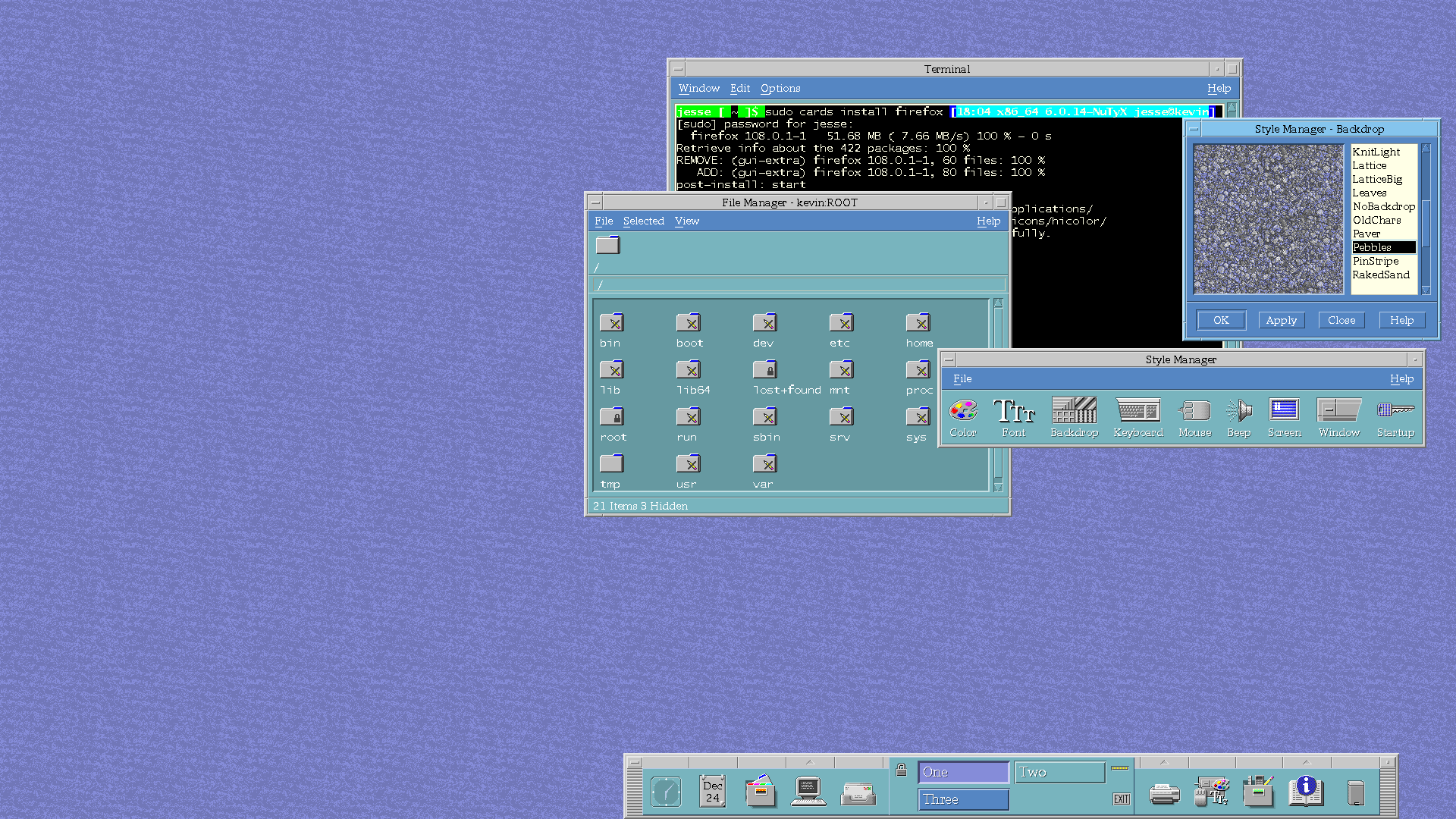Open the mail tray icon on panel
The image size is (1456, 819).
tap(858, 794)
